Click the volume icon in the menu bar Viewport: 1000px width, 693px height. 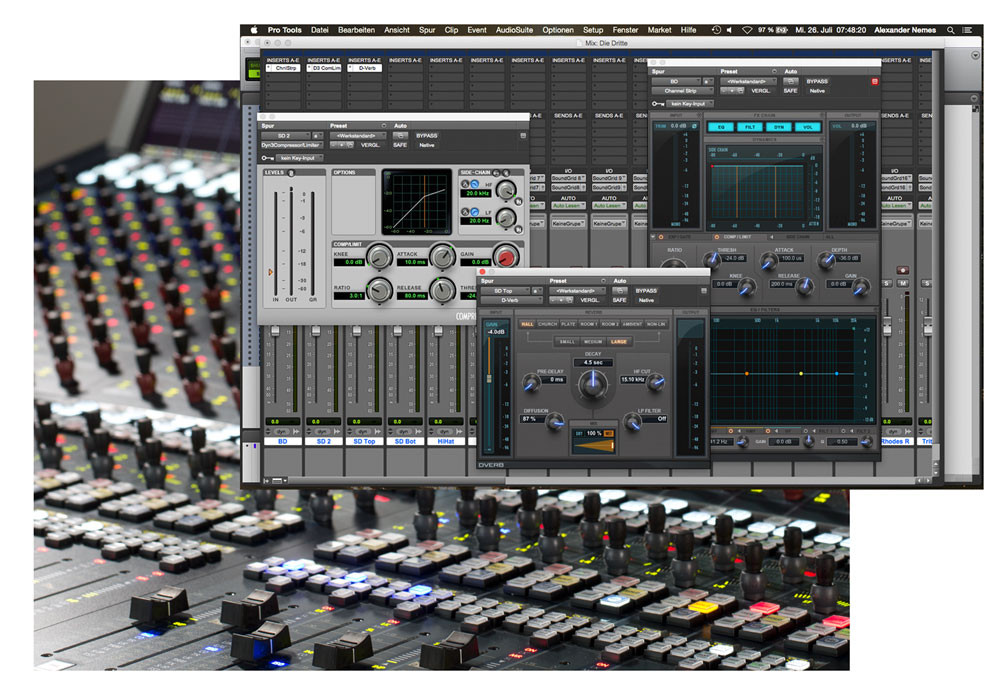pos(730,30)
